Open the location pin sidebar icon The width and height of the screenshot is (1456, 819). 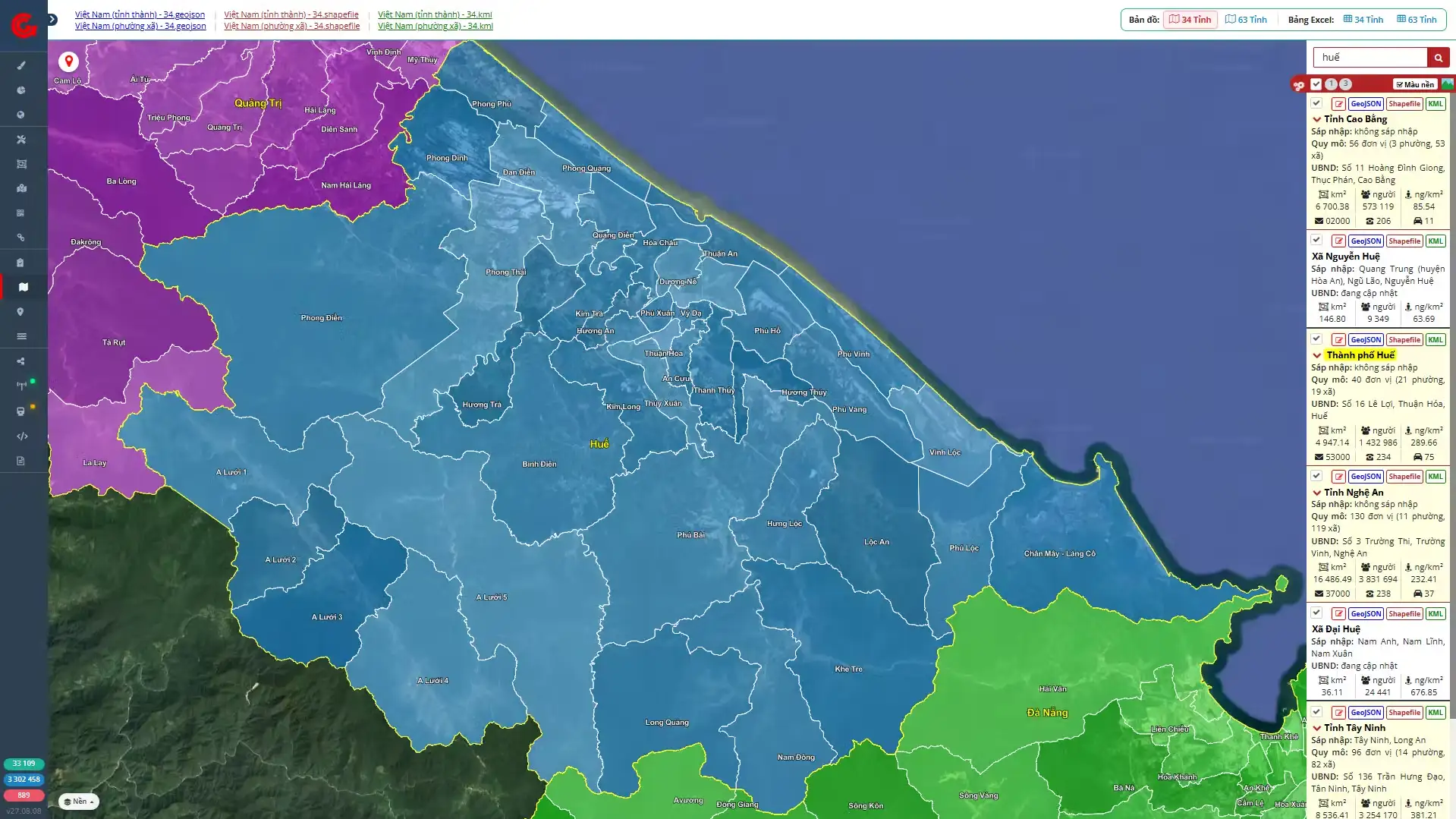coord(21,312)
